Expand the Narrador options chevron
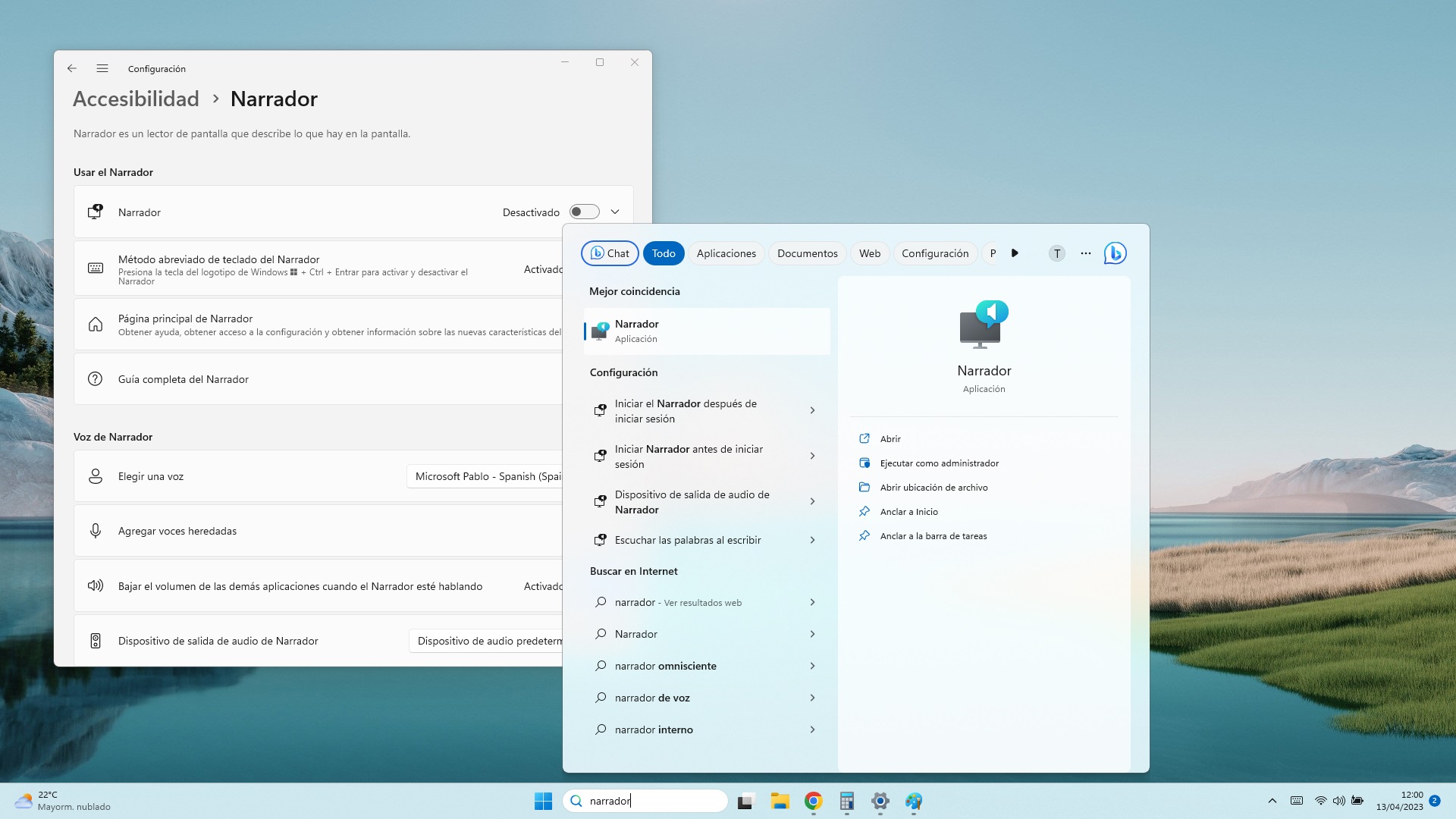1456x819 pixels. tap(615, 212)
